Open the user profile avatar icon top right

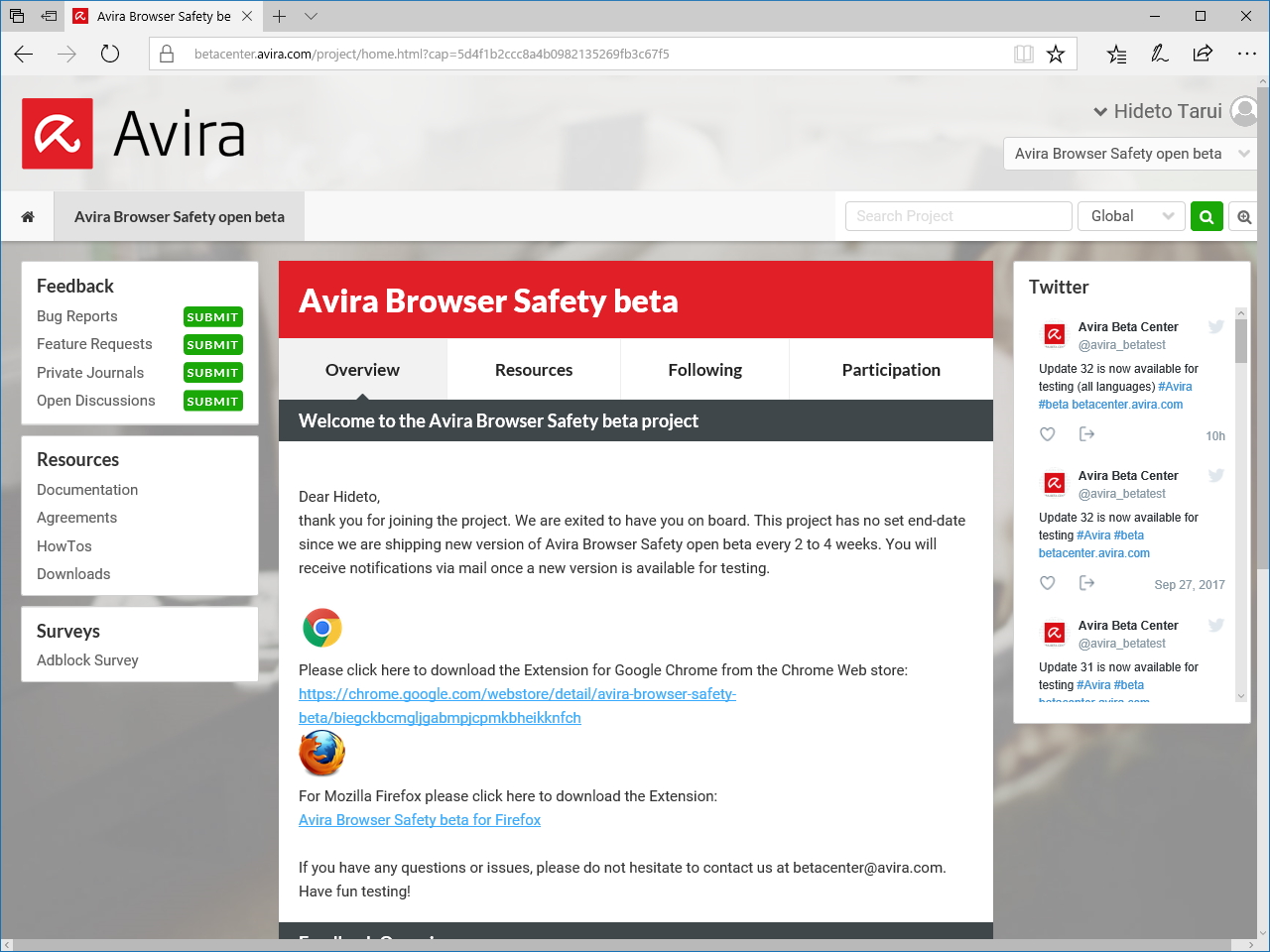click(1243, 111)
